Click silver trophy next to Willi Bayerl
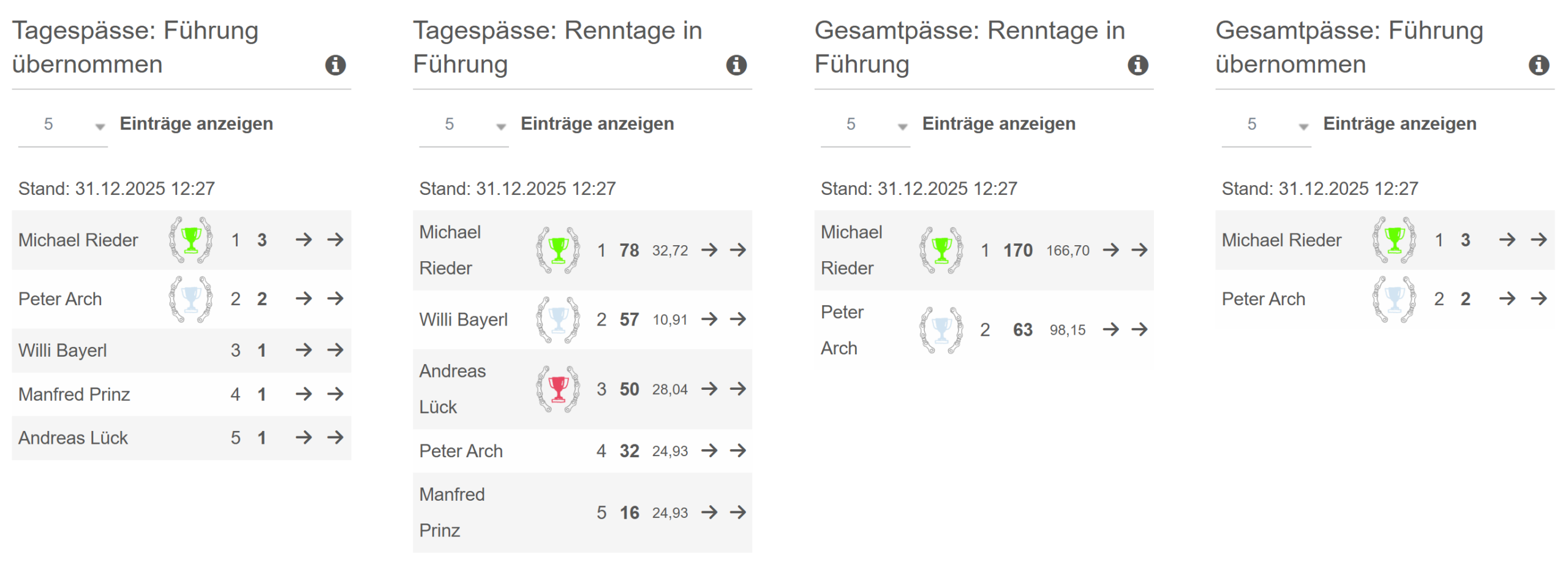This screenshot has height=567, width=1568. click(x=557, y=319)
